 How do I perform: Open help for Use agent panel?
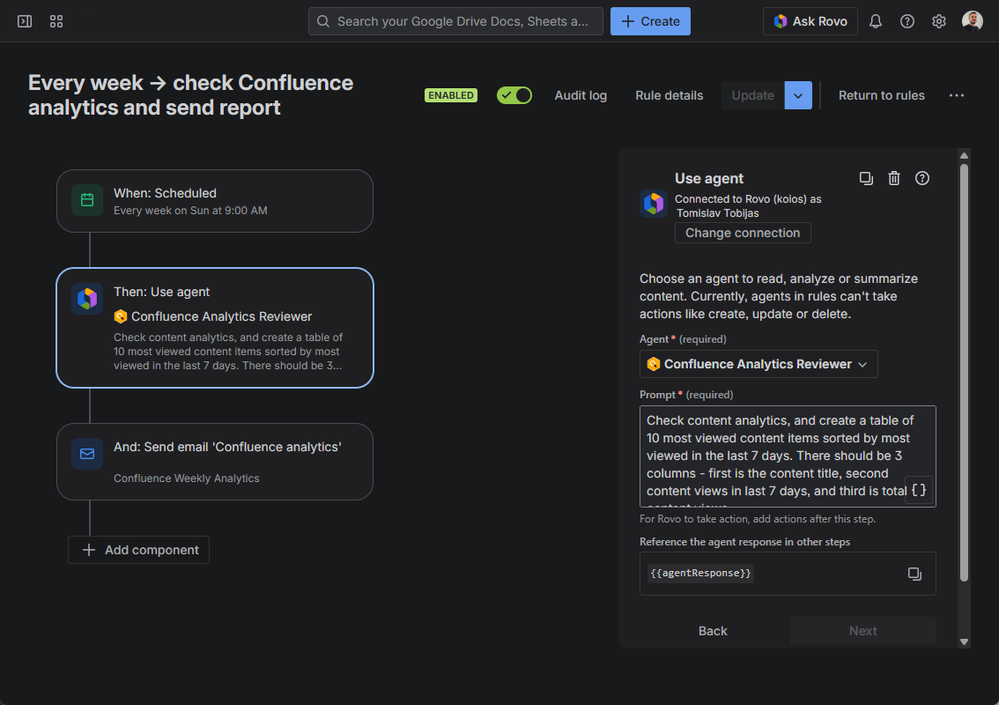pyautogui.click(x=922, y=178)
